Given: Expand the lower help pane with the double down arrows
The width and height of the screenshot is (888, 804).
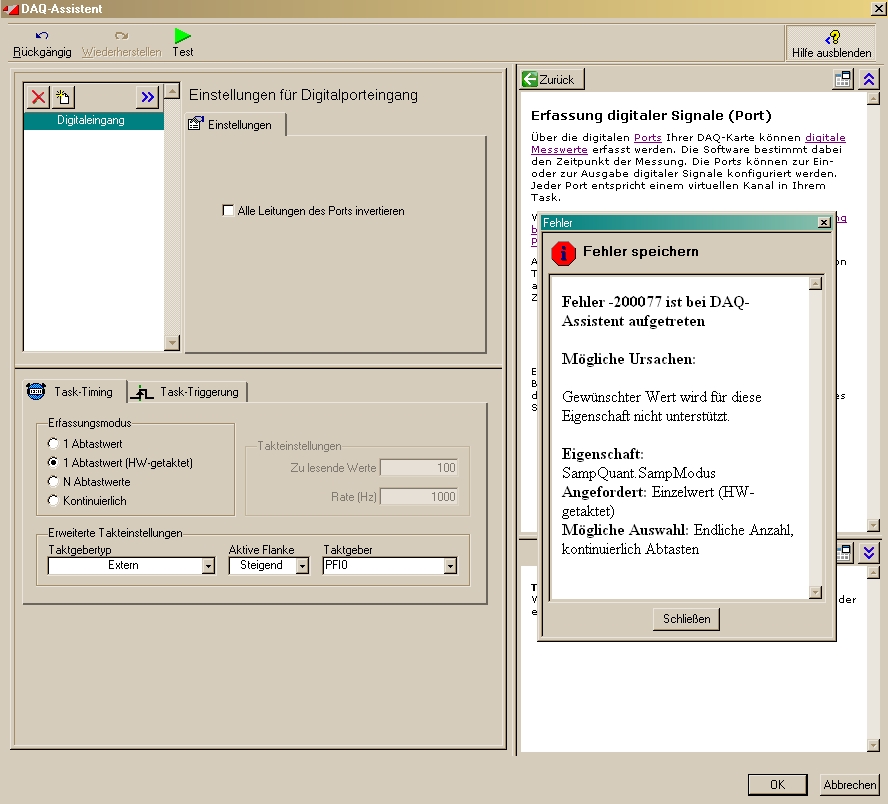Looking at the screenshot, I should click(x=869, y=552).
